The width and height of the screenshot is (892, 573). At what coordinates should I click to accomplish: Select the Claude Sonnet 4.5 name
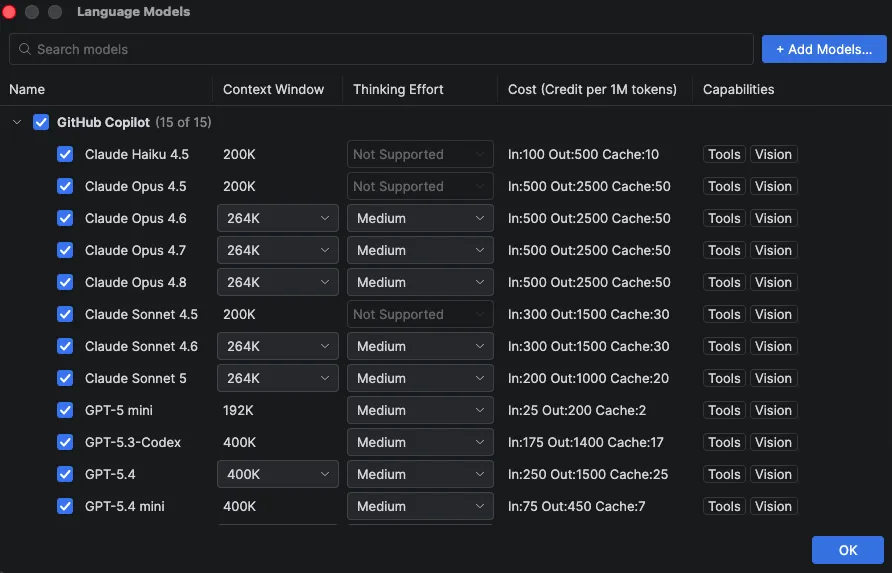141,314
